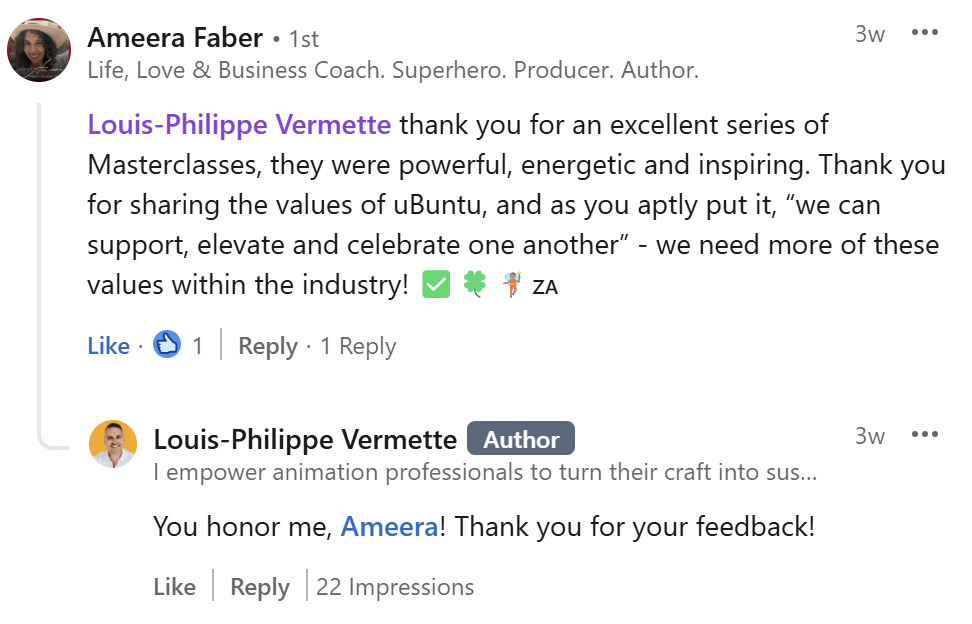The width and height of the screenshot is (972, 624).
Task: Click the purple Louis-Philippe Vermette mention
Action: click(239, 125)
